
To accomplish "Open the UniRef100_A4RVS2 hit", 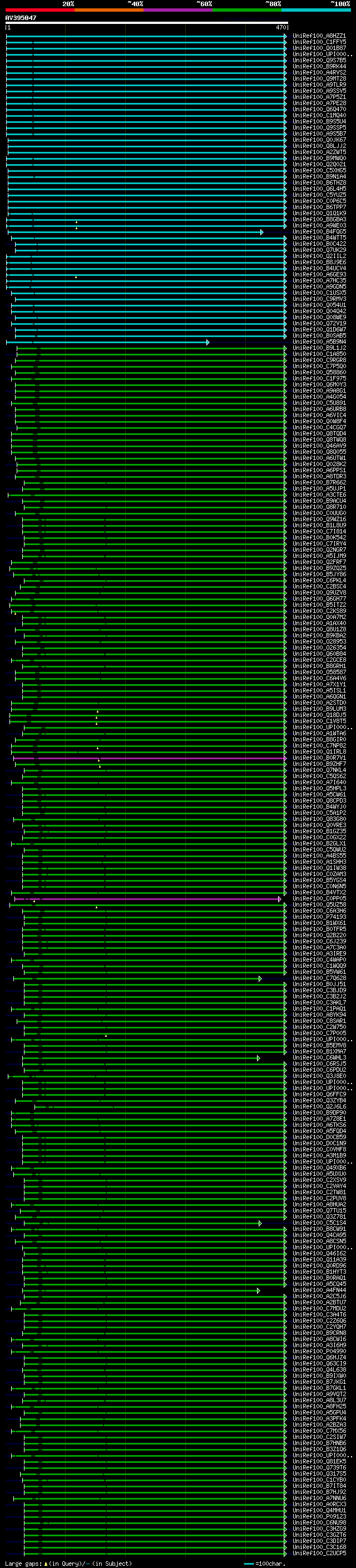I will [319, 72].
